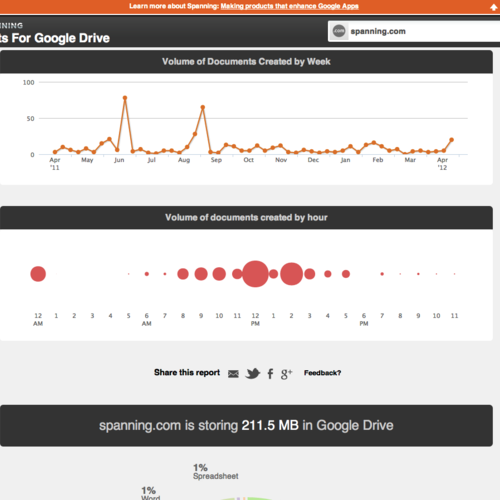The image size is (500, 500).
Task: Share report on Facebook icon
Action: click(270, 374)
